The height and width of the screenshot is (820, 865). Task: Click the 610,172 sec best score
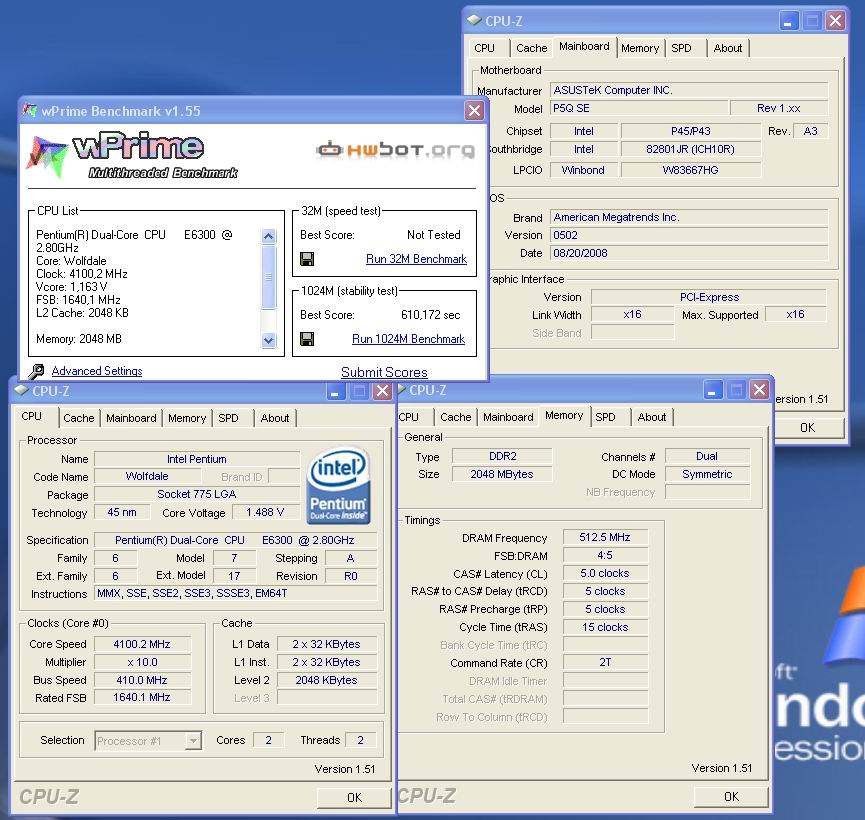coord(430,315)
